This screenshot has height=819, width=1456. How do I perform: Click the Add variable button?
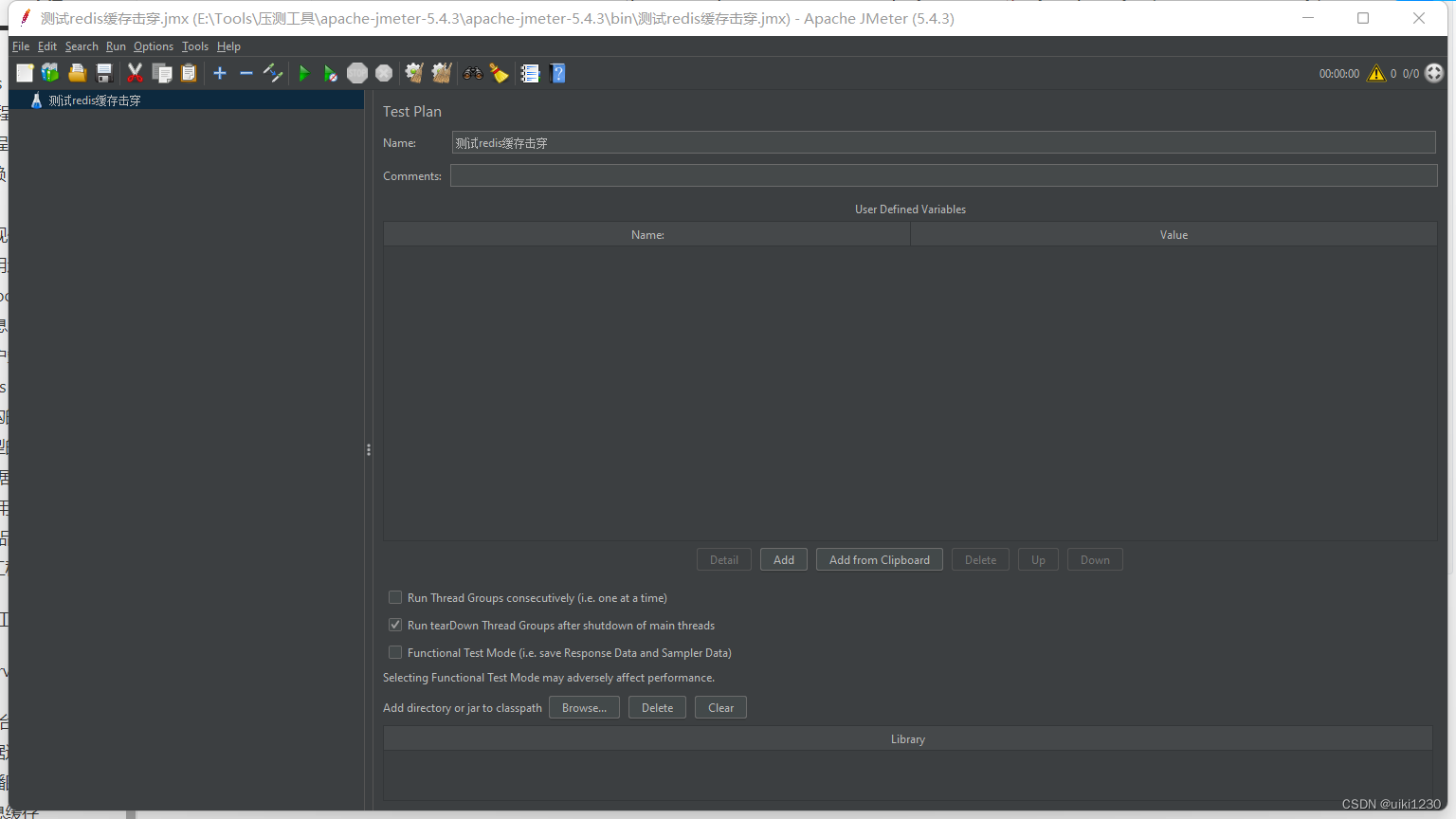[784, 559]
